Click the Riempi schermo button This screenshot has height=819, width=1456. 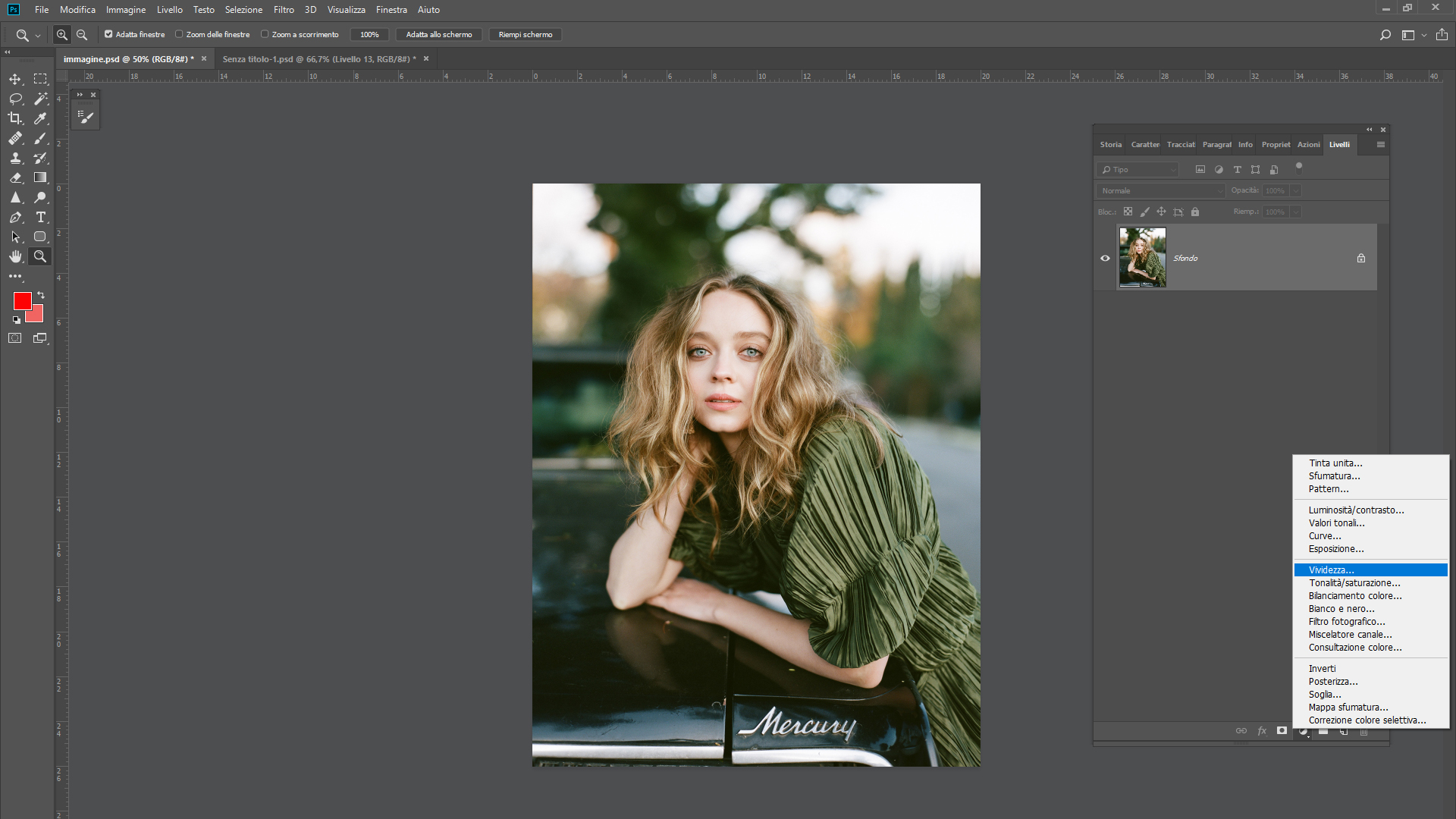pos(525,35)
